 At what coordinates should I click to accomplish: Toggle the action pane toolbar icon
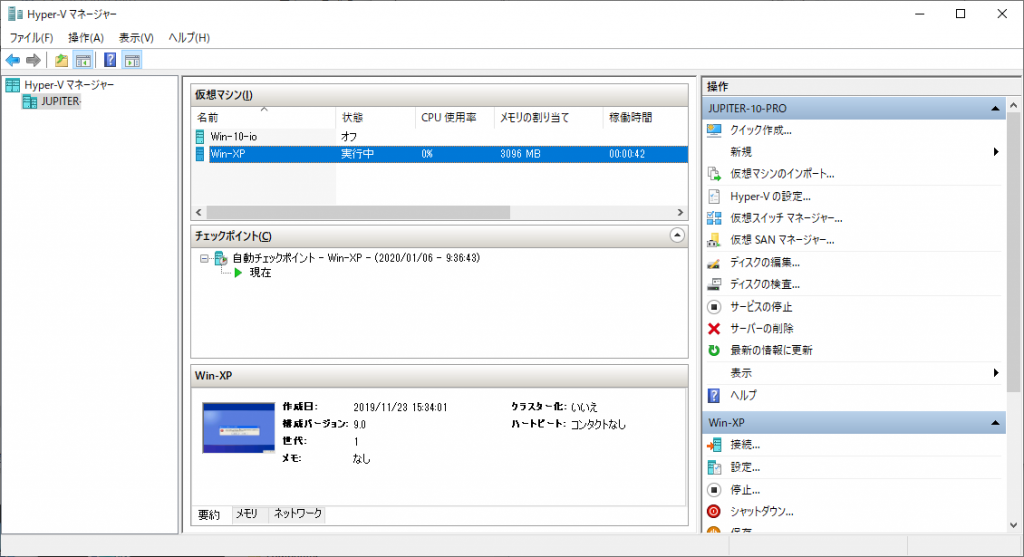(132, 61)
